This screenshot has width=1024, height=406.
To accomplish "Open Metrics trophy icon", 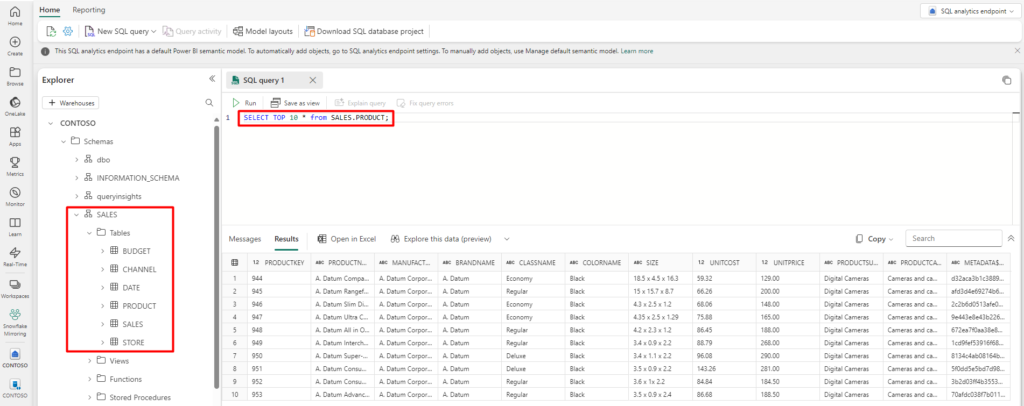I will pyautogui.click(x=14, y=166).
